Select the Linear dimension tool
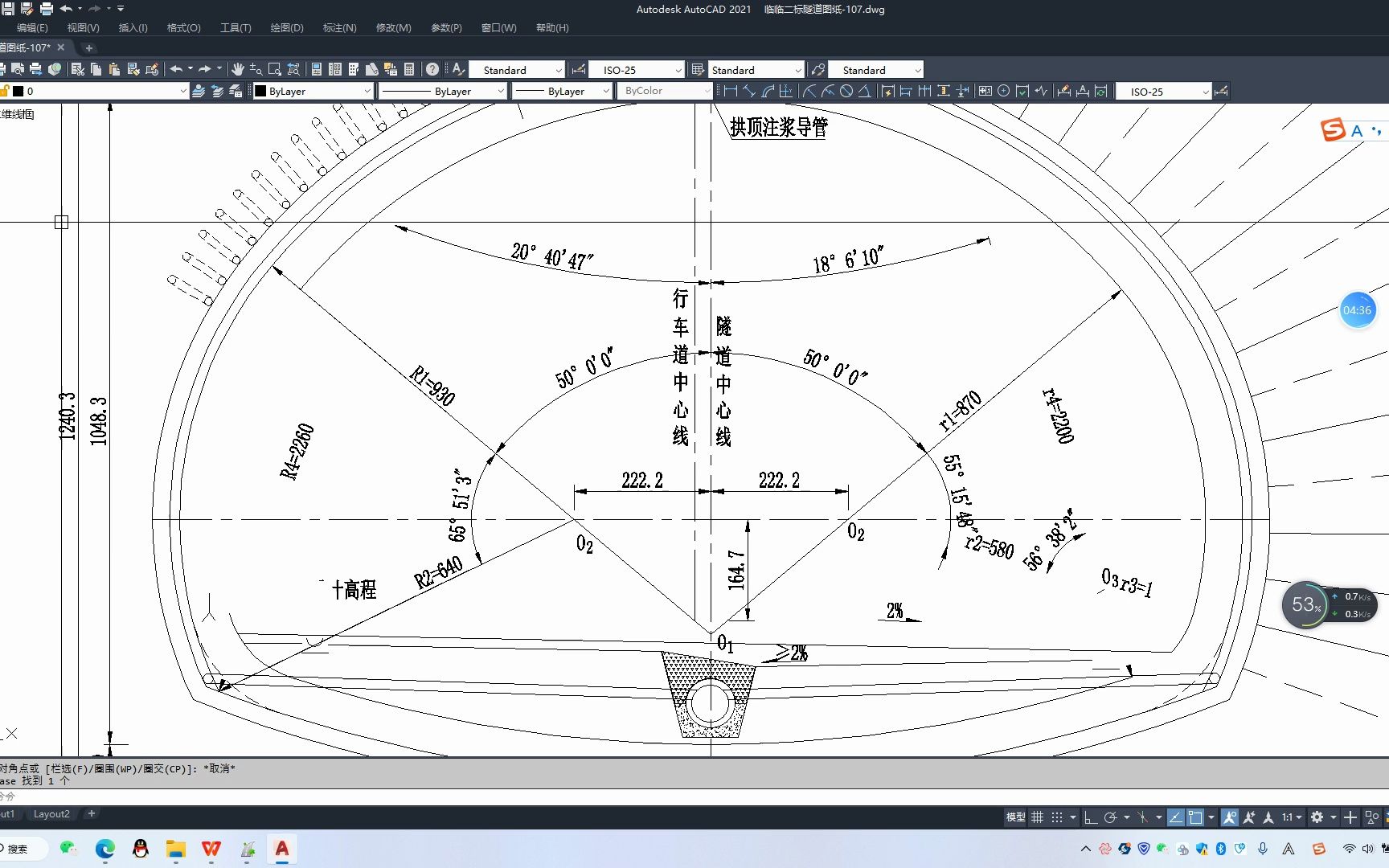The image size is (1389, 868). 731,91
